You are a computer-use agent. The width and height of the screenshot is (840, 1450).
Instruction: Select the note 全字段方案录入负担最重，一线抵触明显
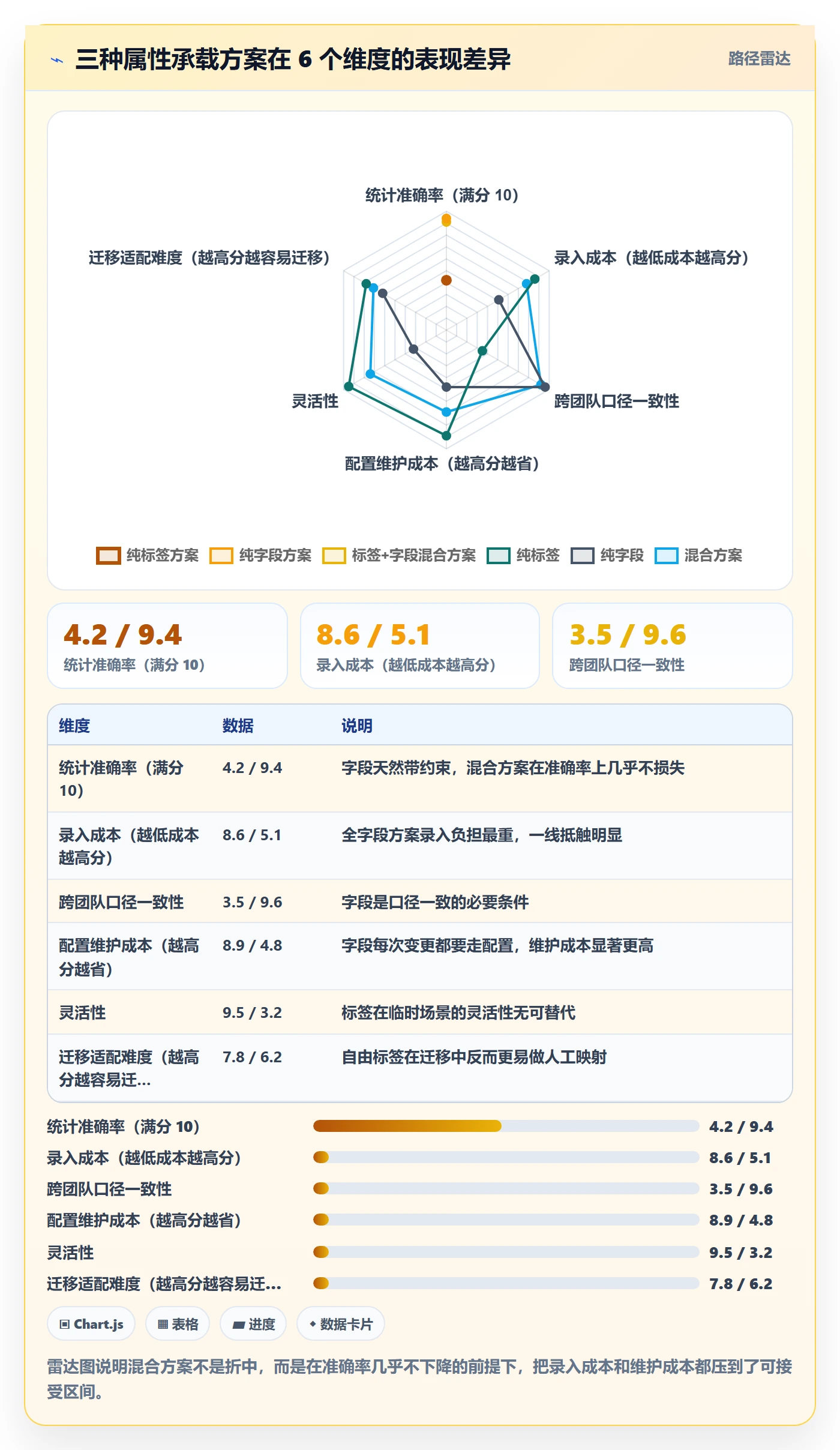(x=482, y=835)
